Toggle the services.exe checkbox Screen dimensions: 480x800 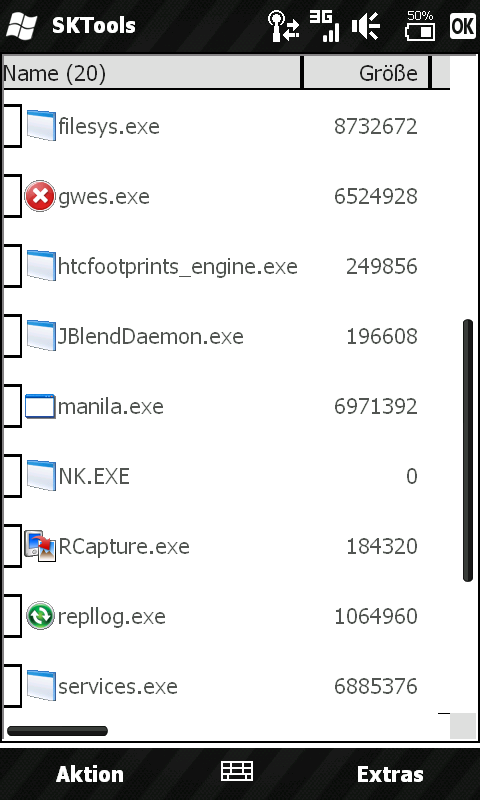pyautogui.click(x=11, y=686)
